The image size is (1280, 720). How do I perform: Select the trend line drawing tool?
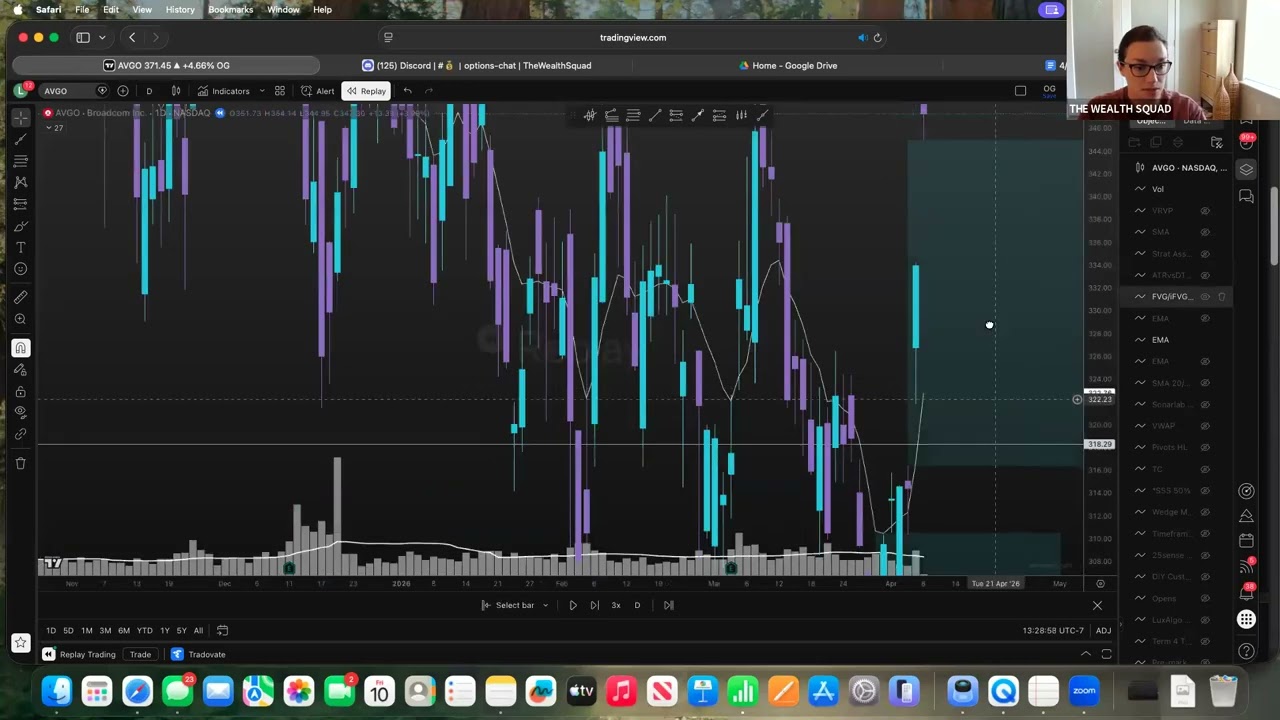pyautogui.click(x=20, y=139)
